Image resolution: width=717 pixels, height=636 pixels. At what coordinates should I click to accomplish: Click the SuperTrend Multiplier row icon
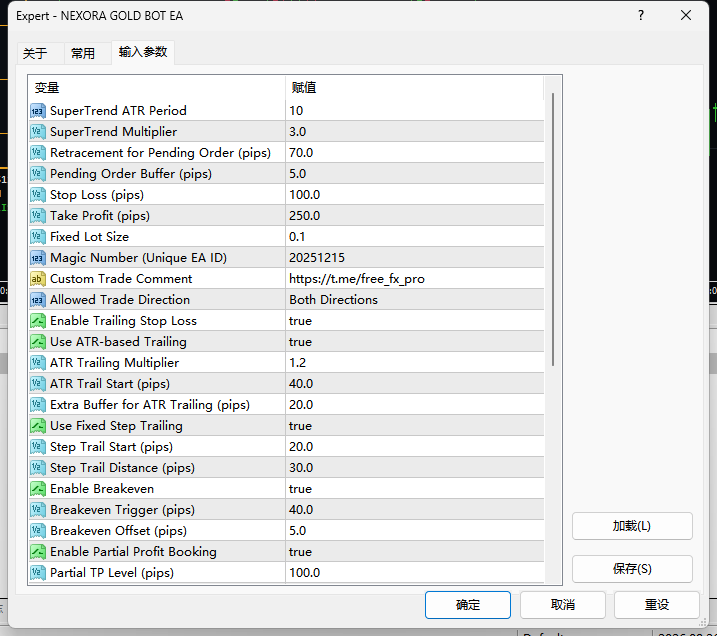point(38,132)
